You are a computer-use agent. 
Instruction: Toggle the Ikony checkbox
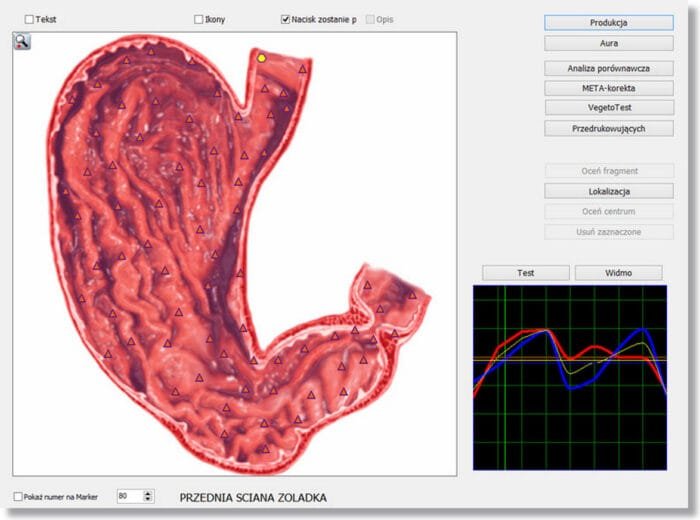tap(199, 19)
